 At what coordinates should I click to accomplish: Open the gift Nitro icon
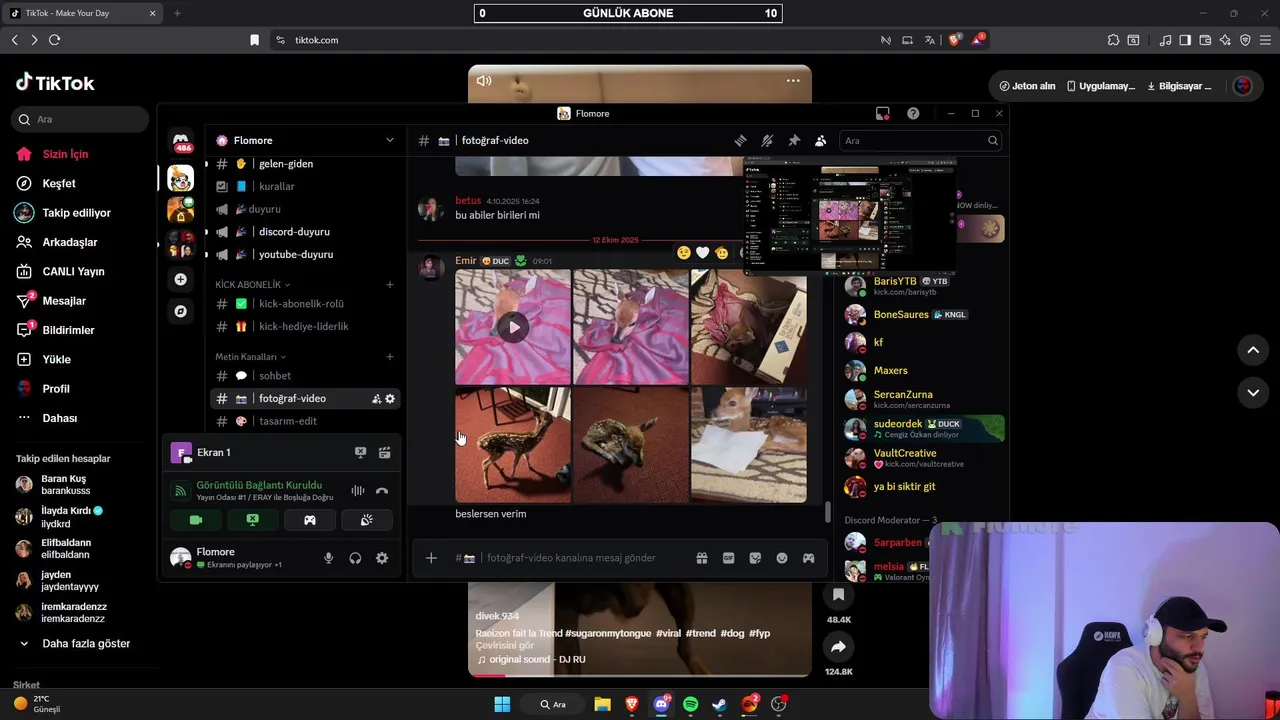click(x=702, y=558)
